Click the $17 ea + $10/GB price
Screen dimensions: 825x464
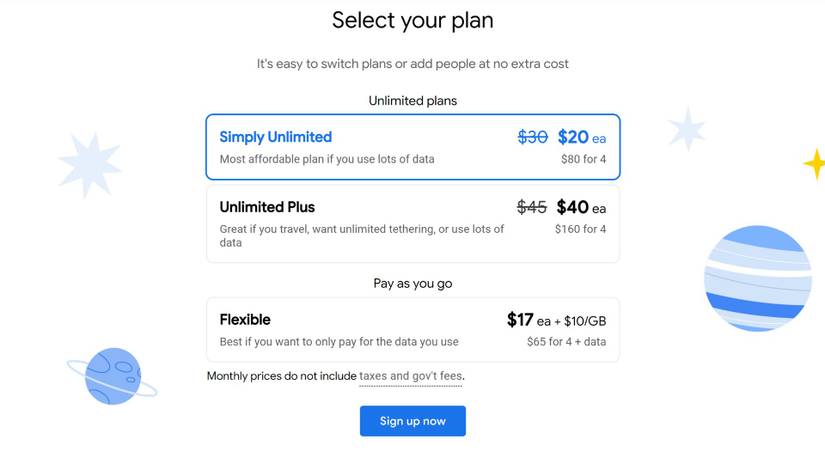tap(556, 320)
